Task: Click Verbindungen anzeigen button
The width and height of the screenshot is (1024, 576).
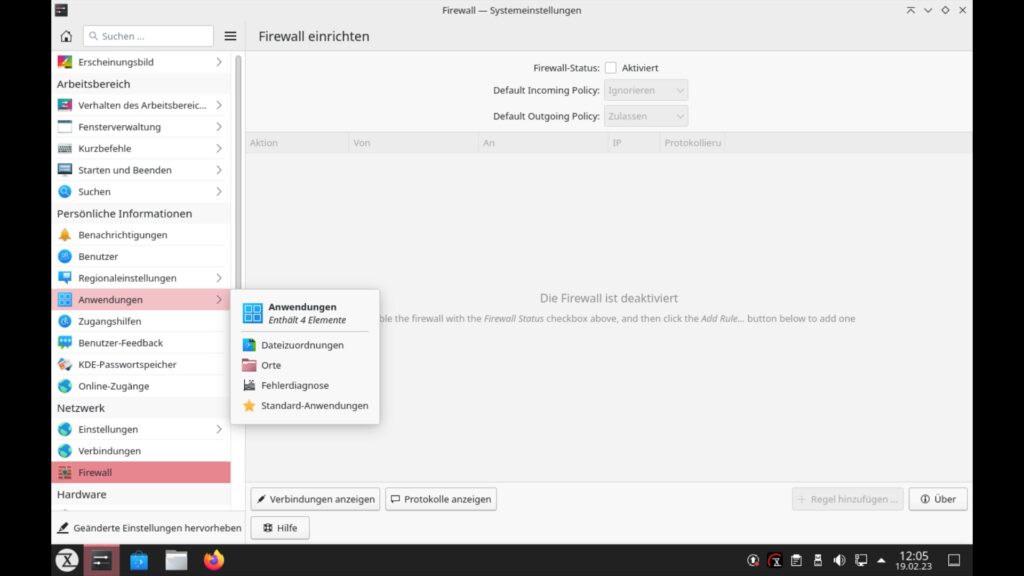Action: pos(315,499)
